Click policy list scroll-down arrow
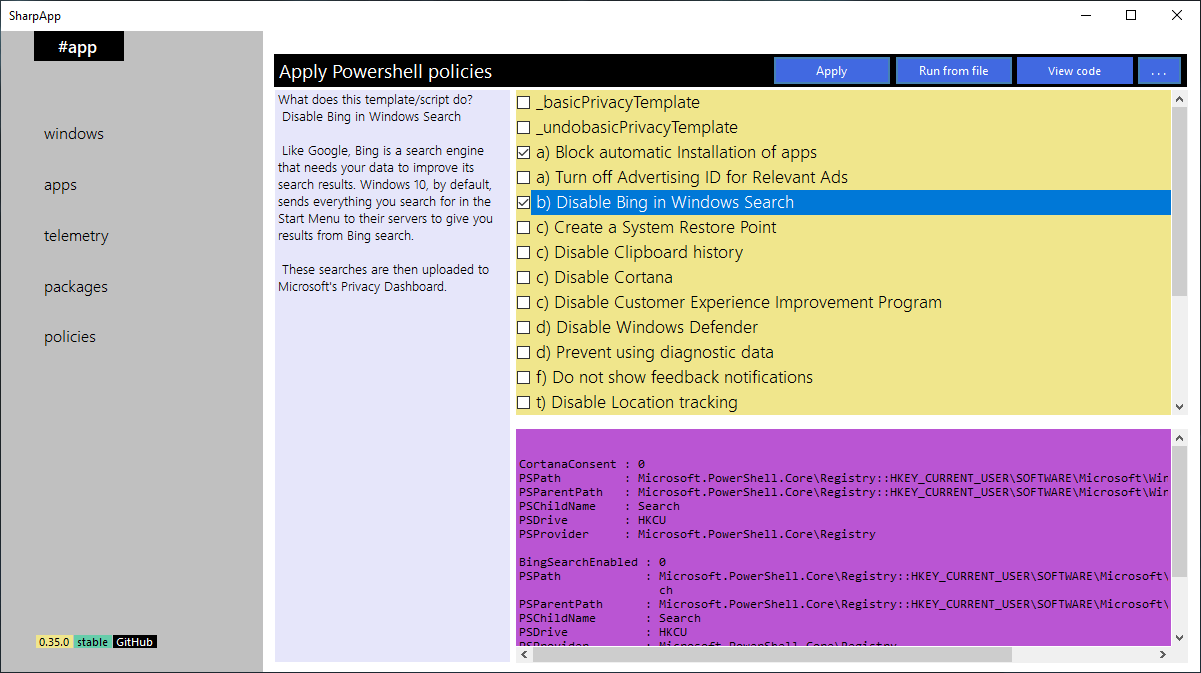Screen dimensions: 1201x673 (x=1179, y=407)
